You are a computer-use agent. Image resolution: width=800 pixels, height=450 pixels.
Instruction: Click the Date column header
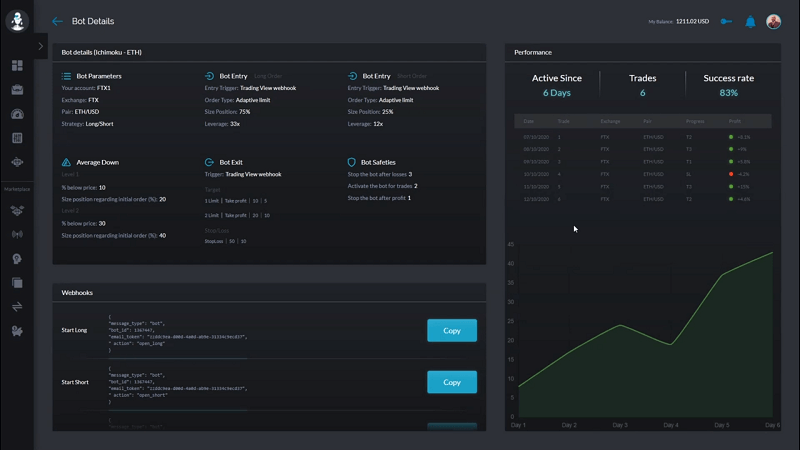pyautogui.click(x=529, y=121)
